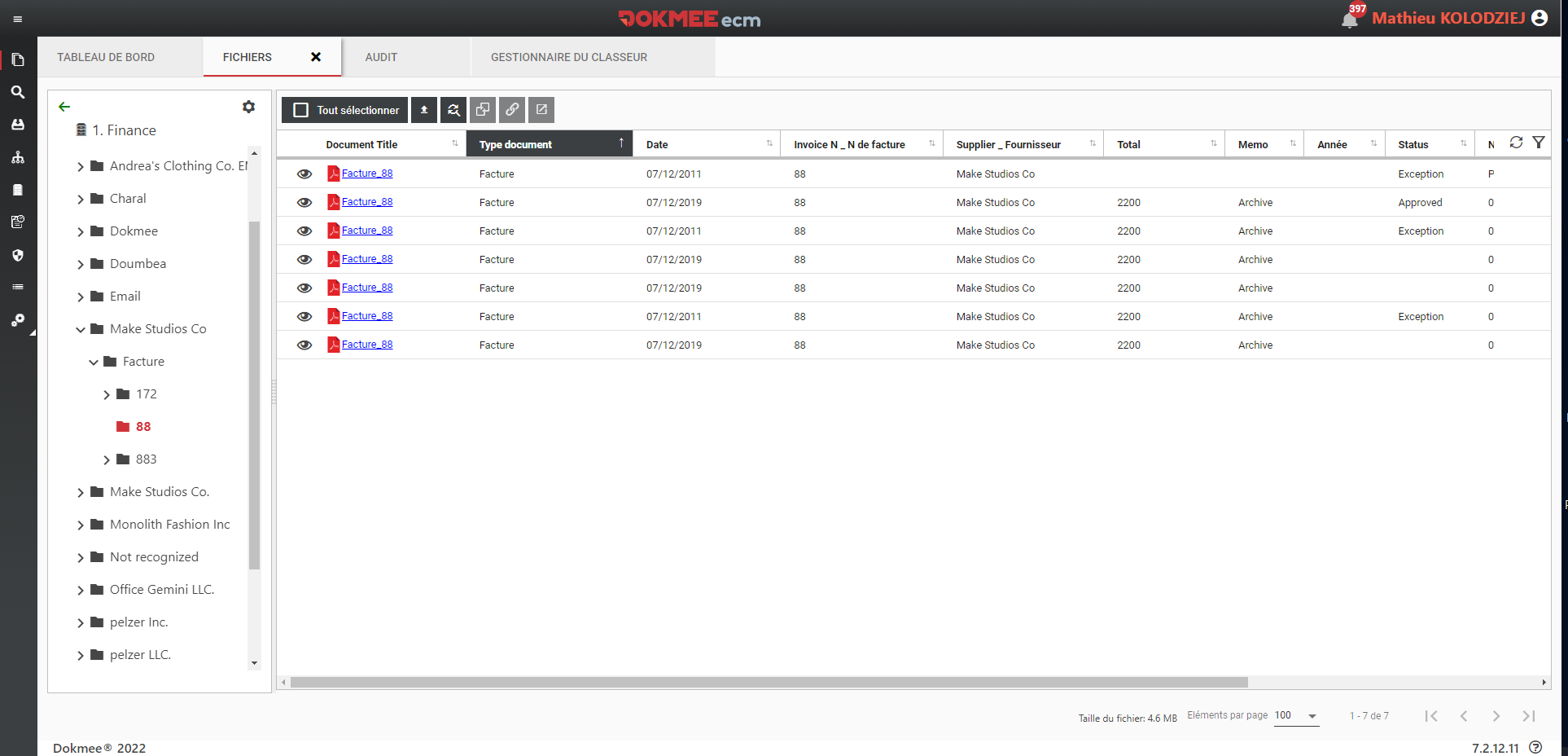Sort by Type document column header
This screenshot has height=756, width=1568.
pos(550,144)
